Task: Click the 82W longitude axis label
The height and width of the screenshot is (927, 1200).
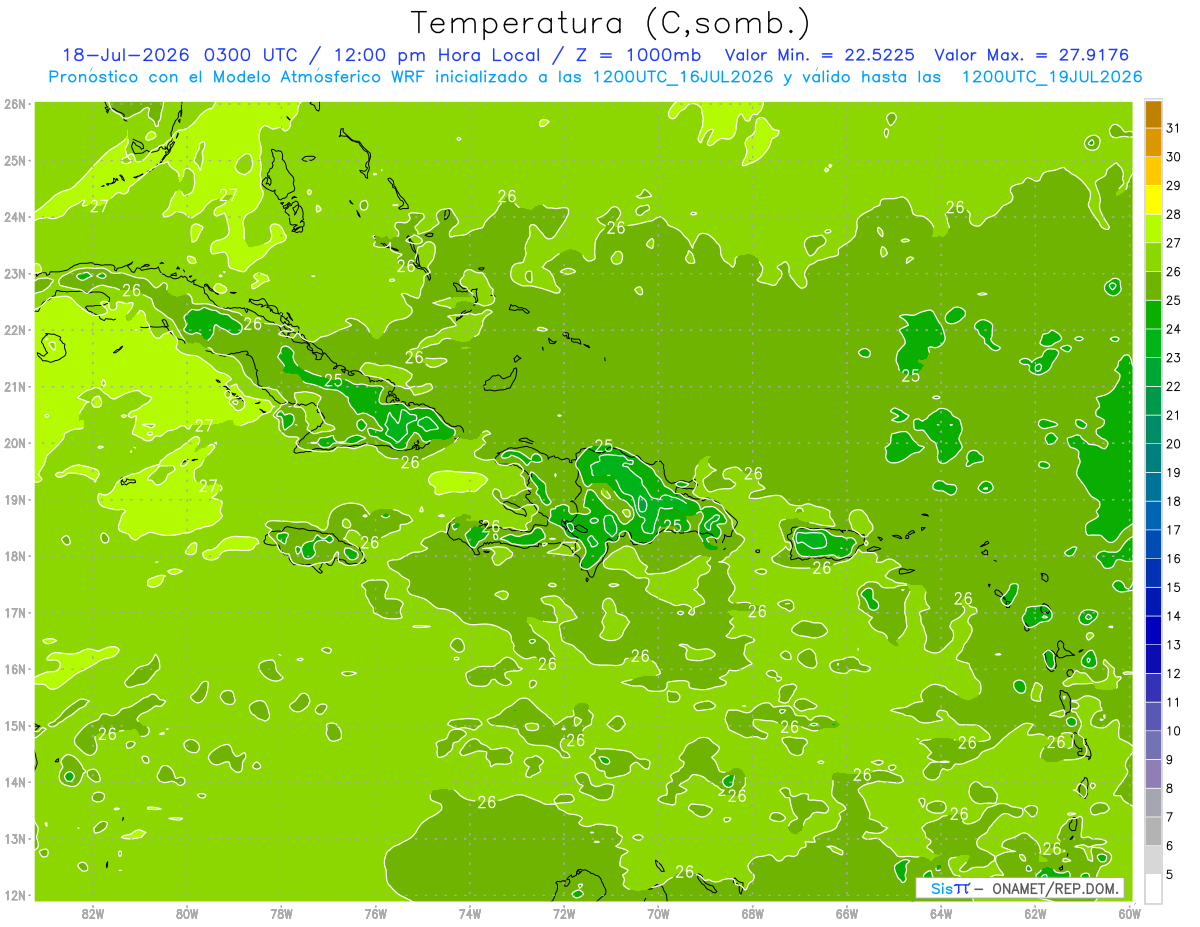Action: point(92,913)
